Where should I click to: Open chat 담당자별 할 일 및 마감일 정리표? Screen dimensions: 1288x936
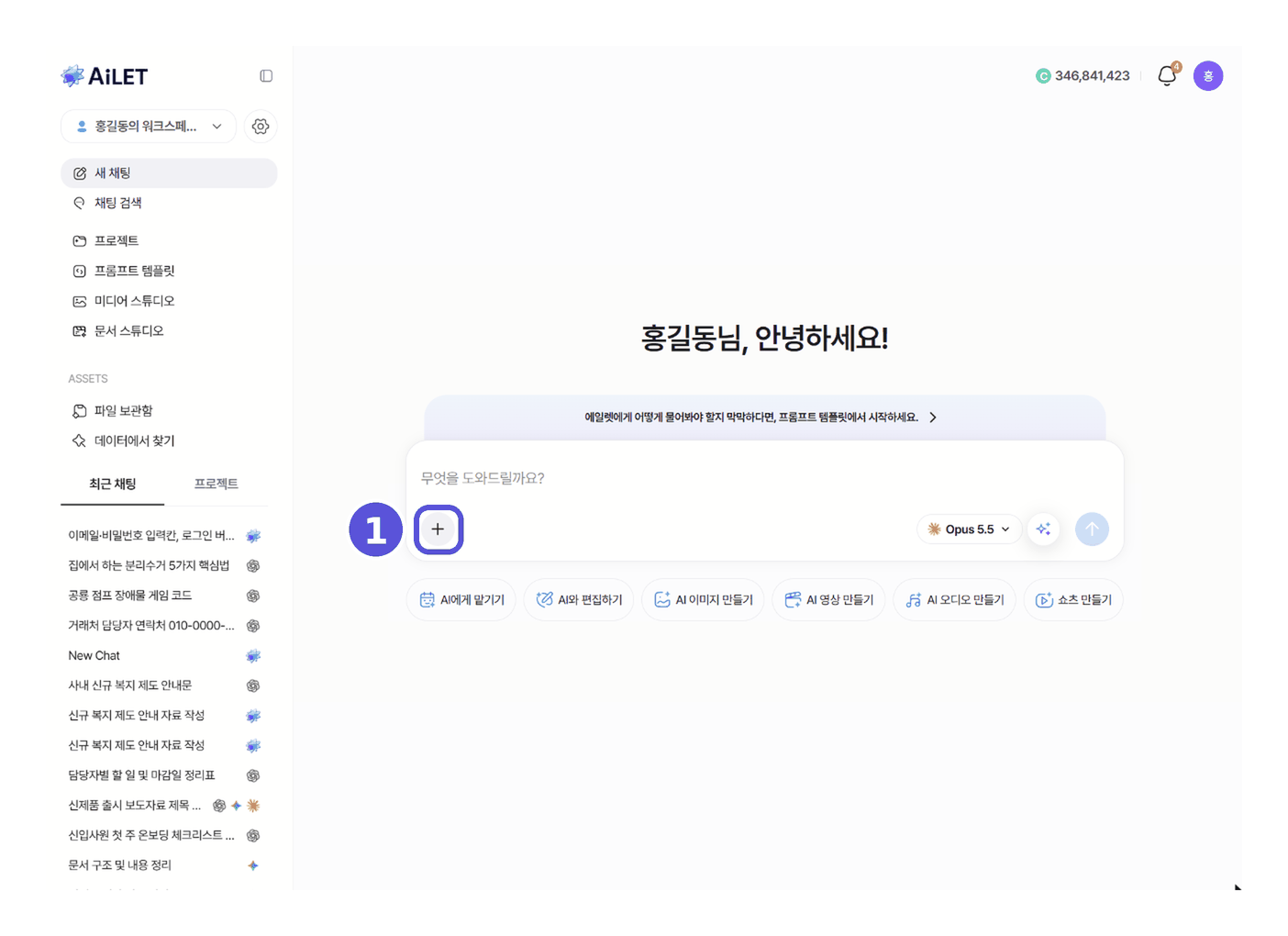coord(141,775)
